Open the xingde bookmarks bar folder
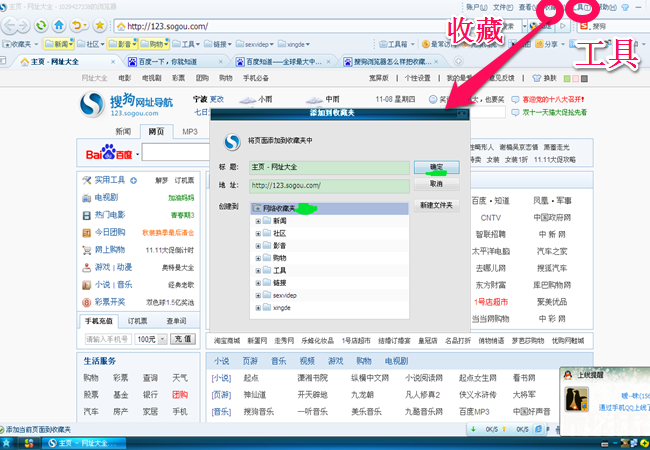 (x=294, y=44)
